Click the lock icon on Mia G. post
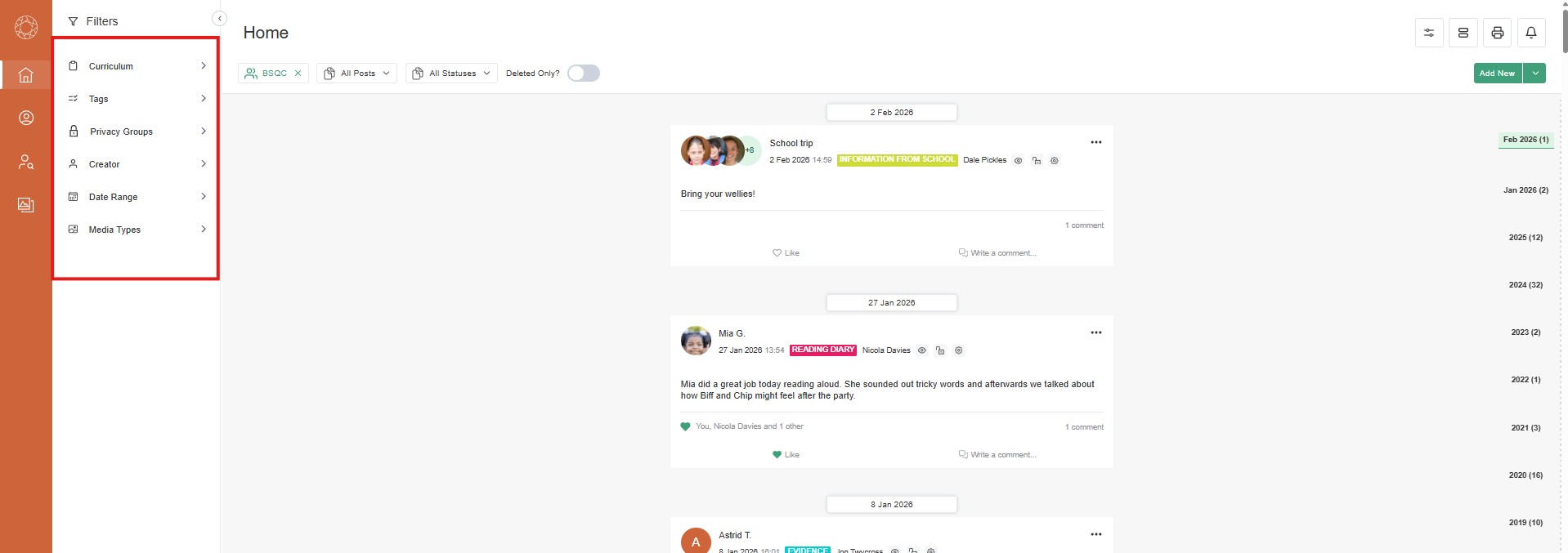 [940, 350]
